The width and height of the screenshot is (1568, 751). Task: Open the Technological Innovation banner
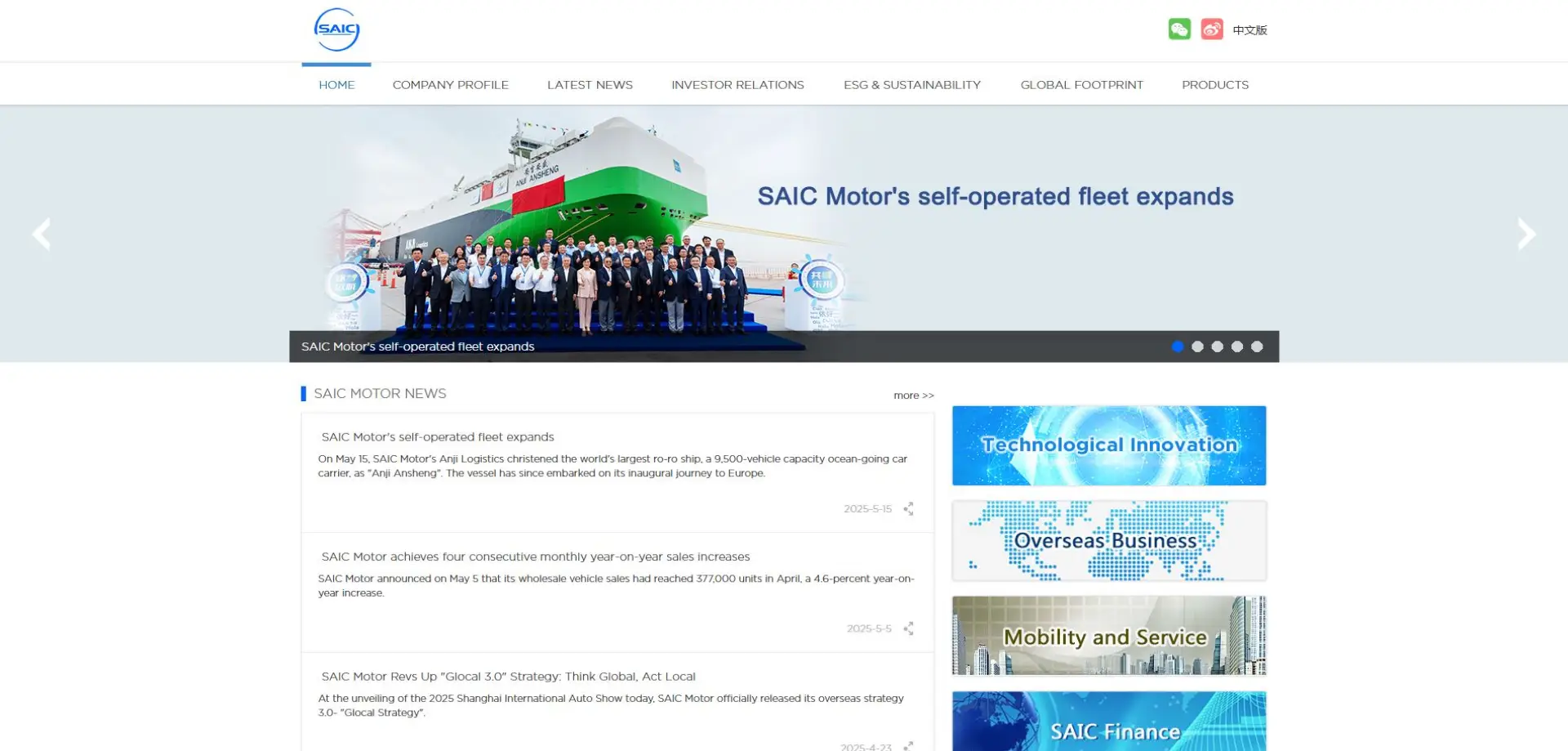[1109, 445]
